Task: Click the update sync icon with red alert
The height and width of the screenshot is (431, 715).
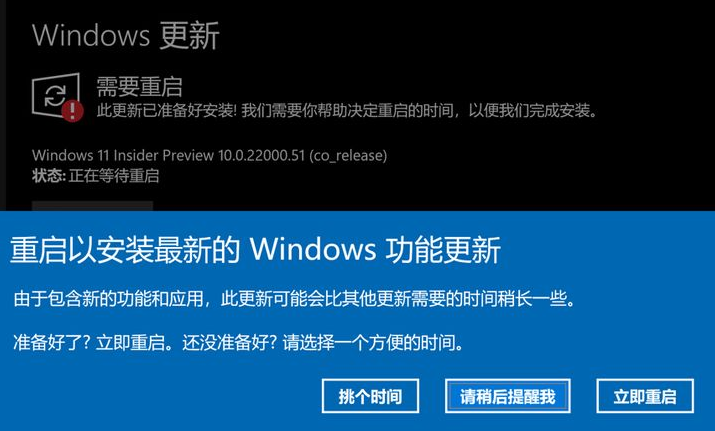Action: 57,97
